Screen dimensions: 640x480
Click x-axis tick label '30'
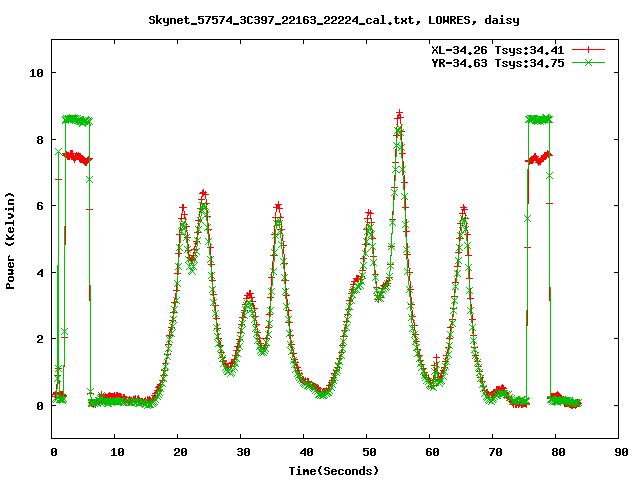click(x=243, y=452)
